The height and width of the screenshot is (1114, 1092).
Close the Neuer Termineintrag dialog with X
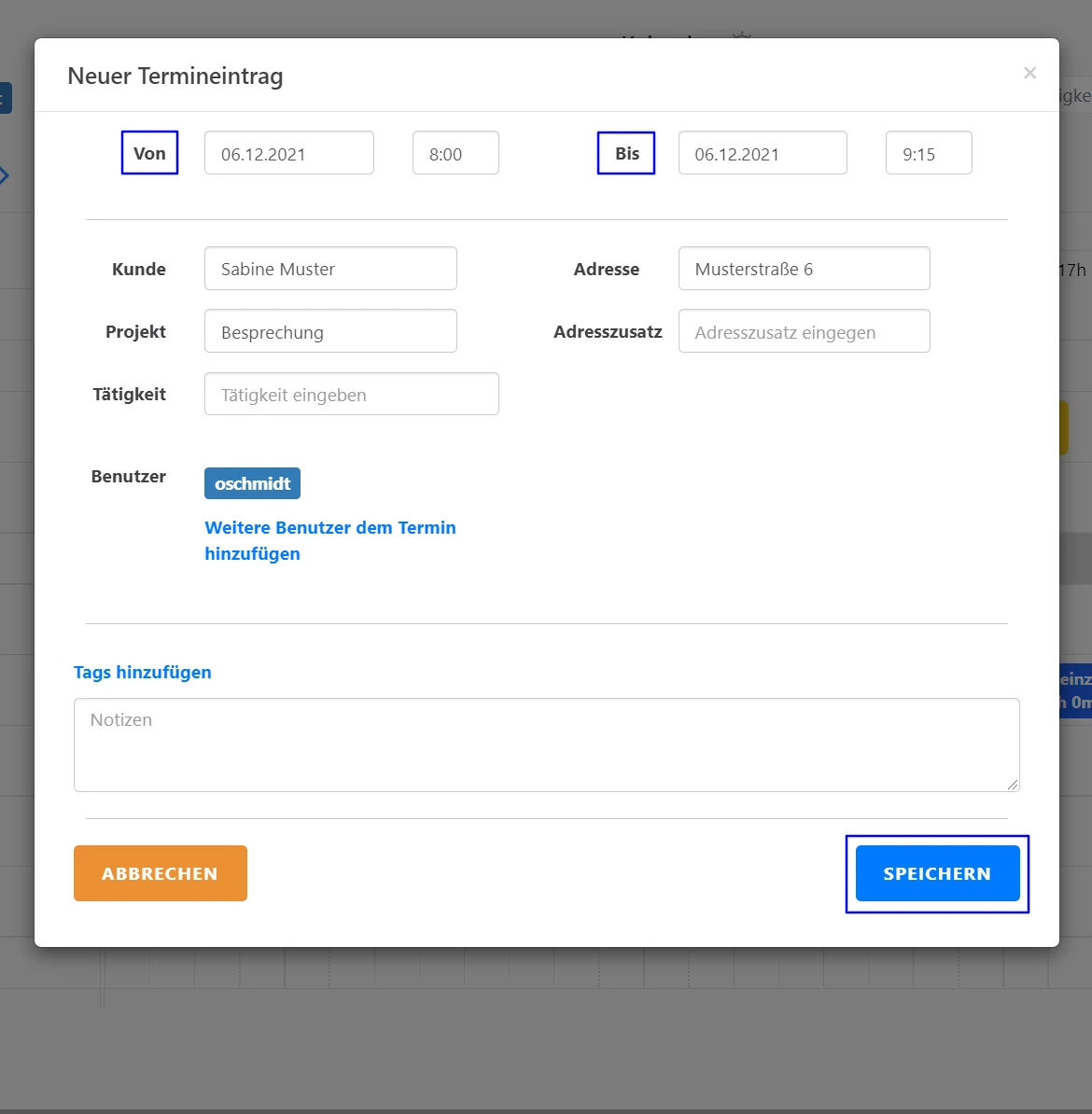[1029, 73]
